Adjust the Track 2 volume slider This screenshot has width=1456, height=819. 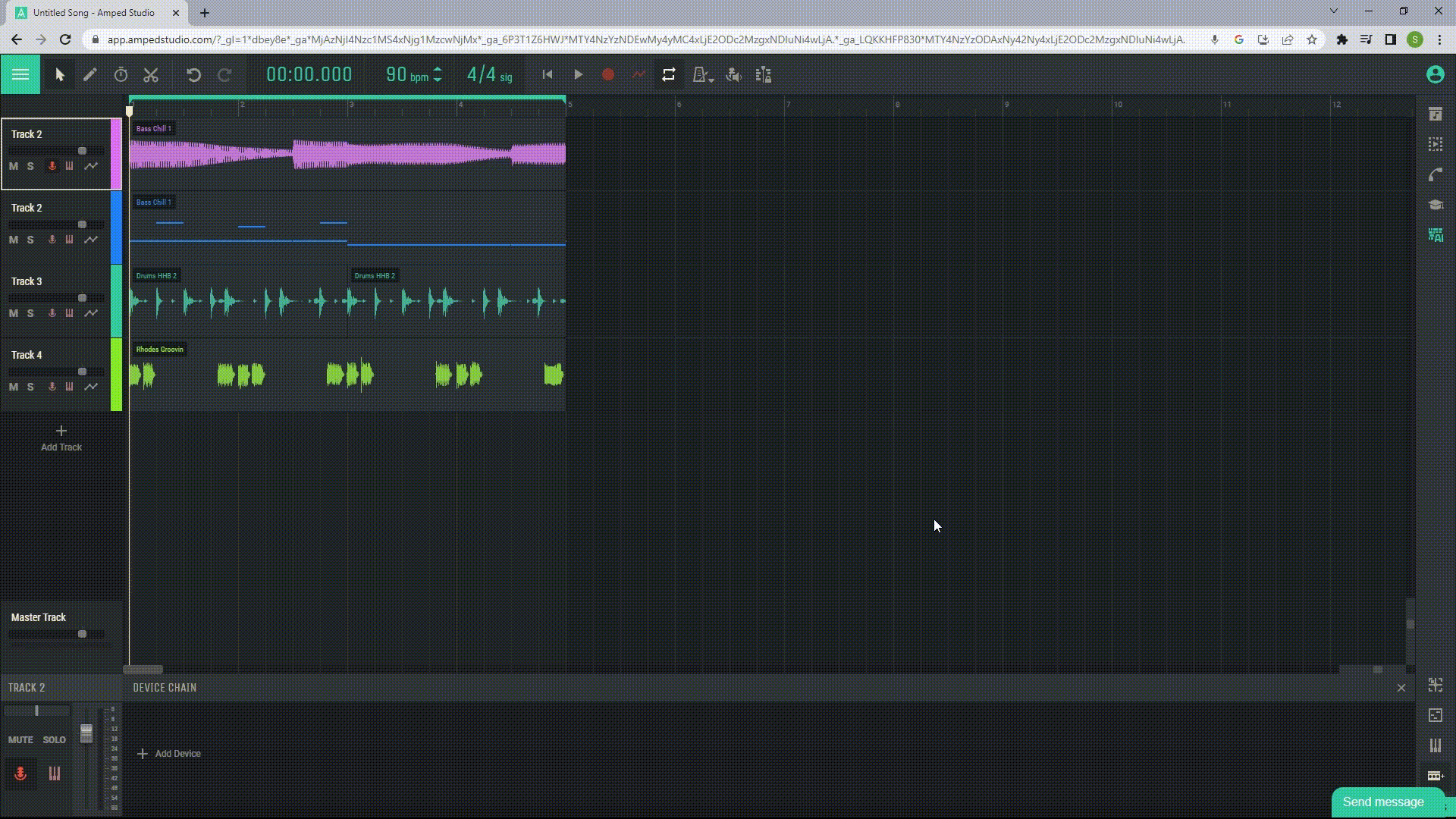(x=80, y=150)
